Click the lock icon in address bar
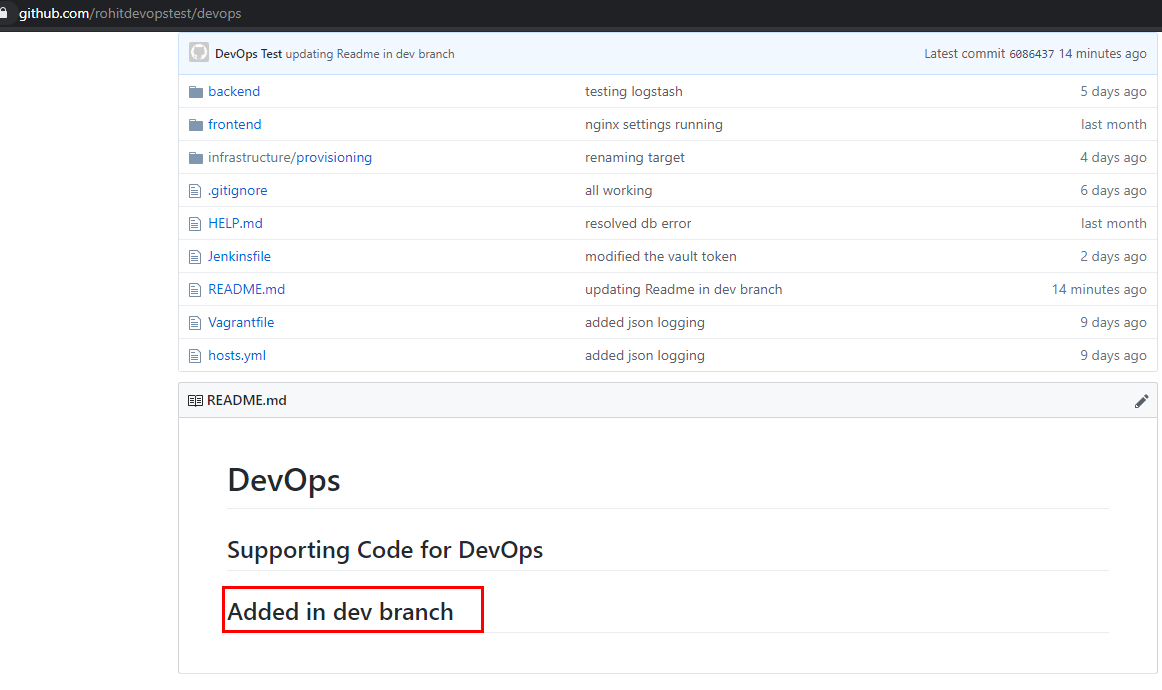Image resolution: width=1162 pixels, height=690 pixels. 4,13
